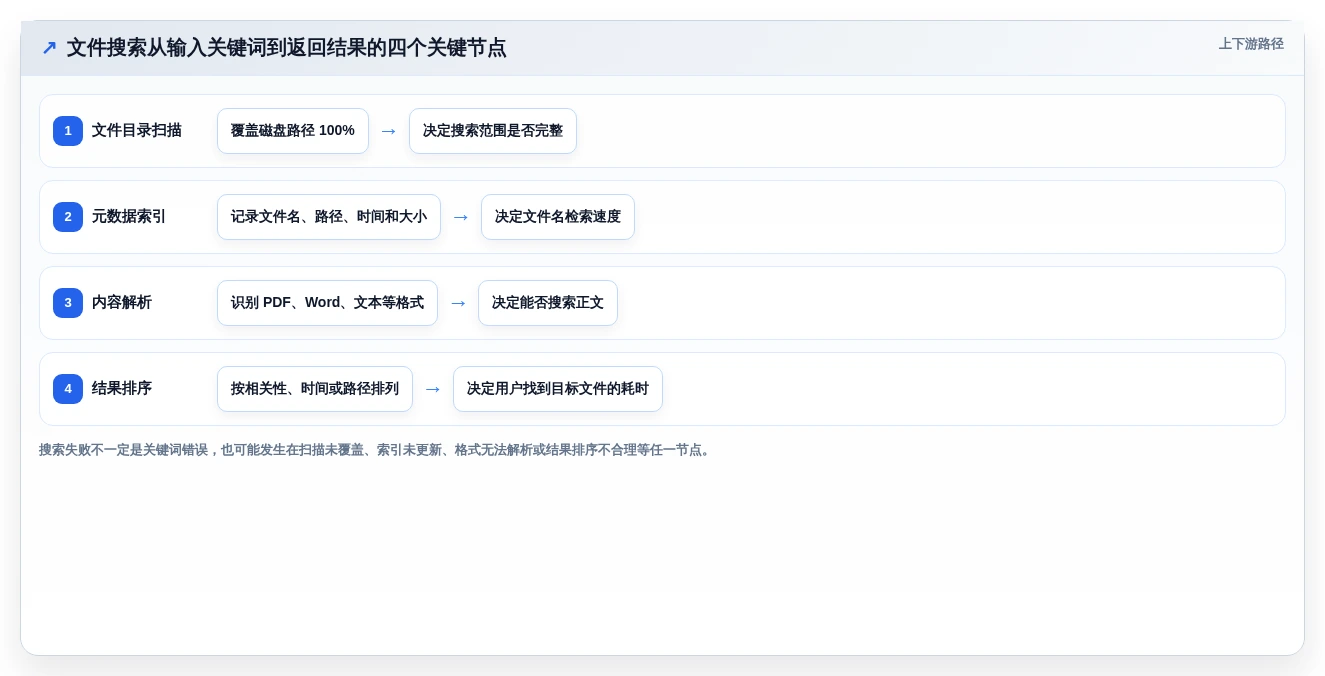Click the arrow after 记录文件名、路径、时间和大小
This screenshot has height=676, width=1325.
click(461, 217)
